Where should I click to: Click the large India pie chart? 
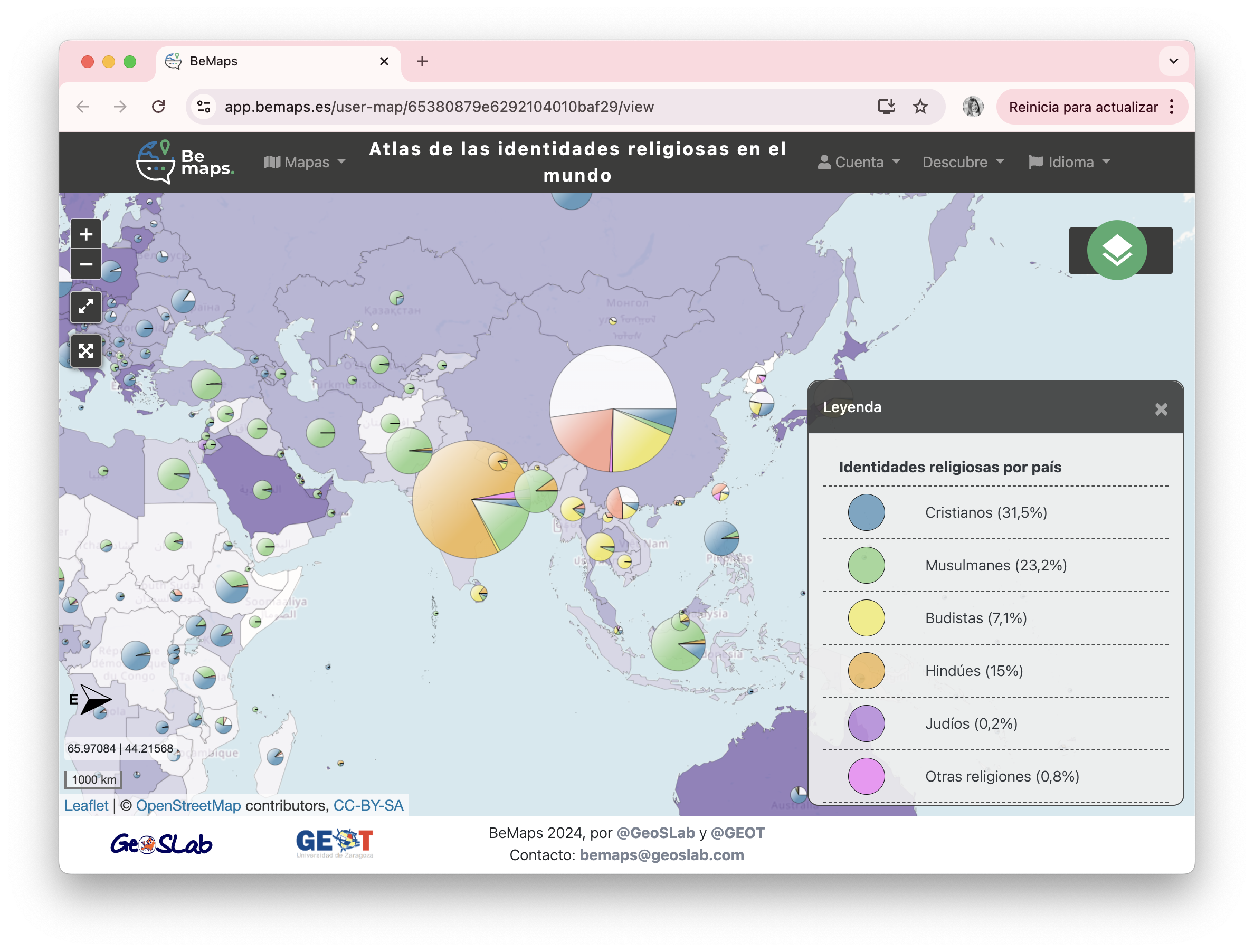[x=472, y=500]
